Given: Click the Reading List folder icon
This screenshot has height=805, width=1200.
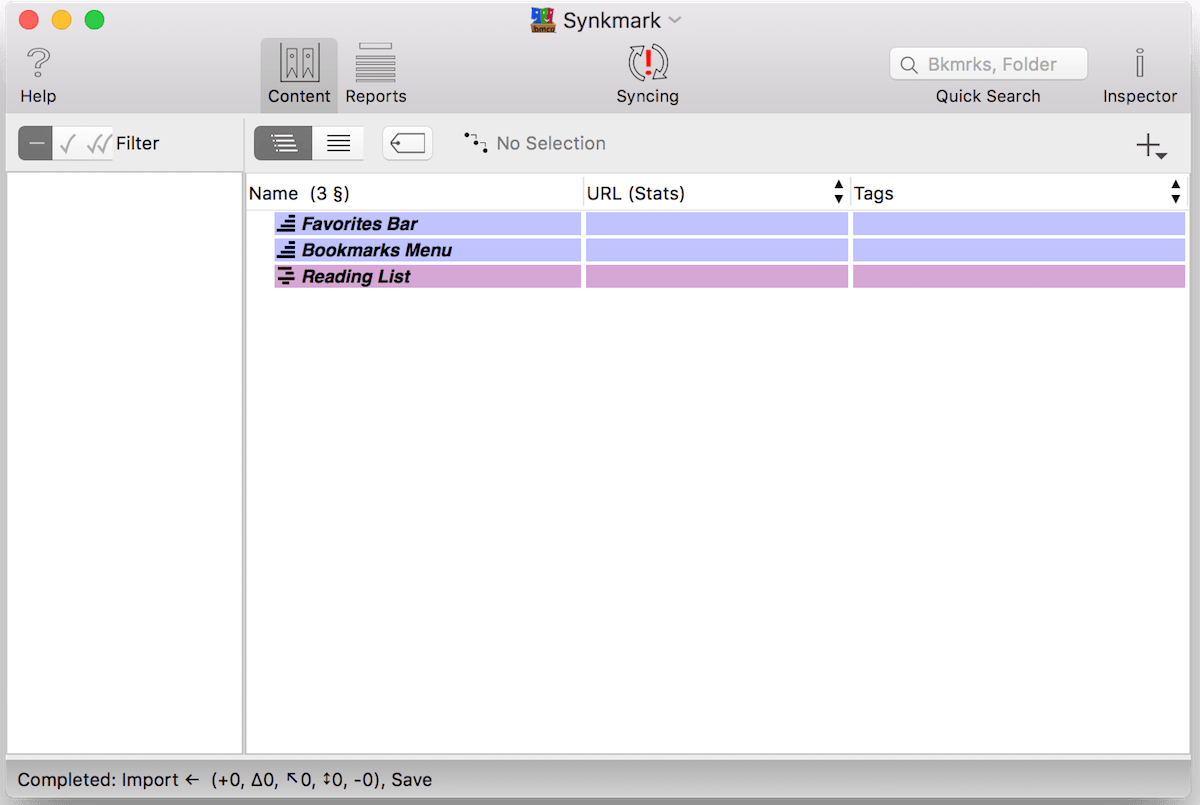Looking at the screenshot, I should (x=286, y=276).
